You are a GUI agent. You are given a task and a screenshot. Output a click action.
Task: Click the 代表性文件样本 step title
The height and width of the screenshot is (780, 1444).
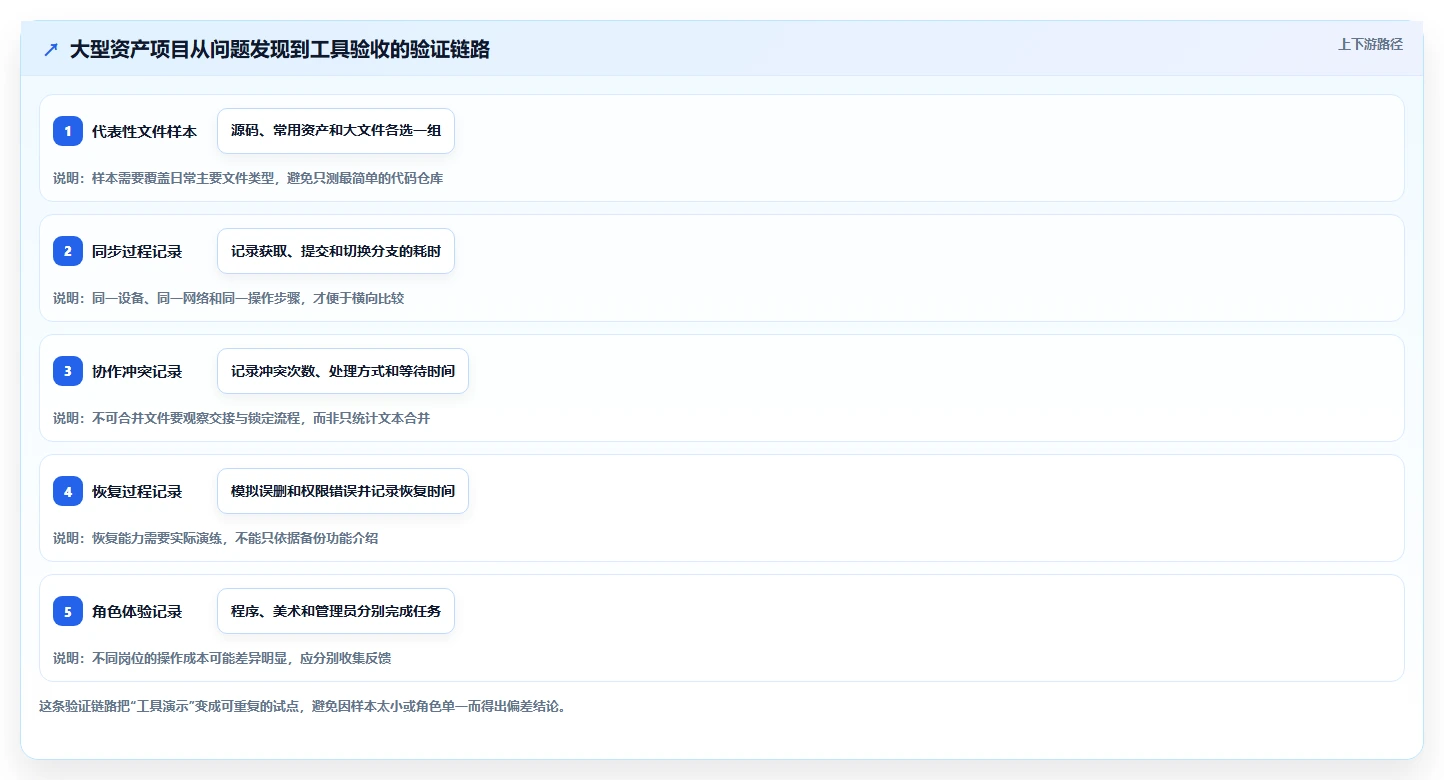click(144, 131)
